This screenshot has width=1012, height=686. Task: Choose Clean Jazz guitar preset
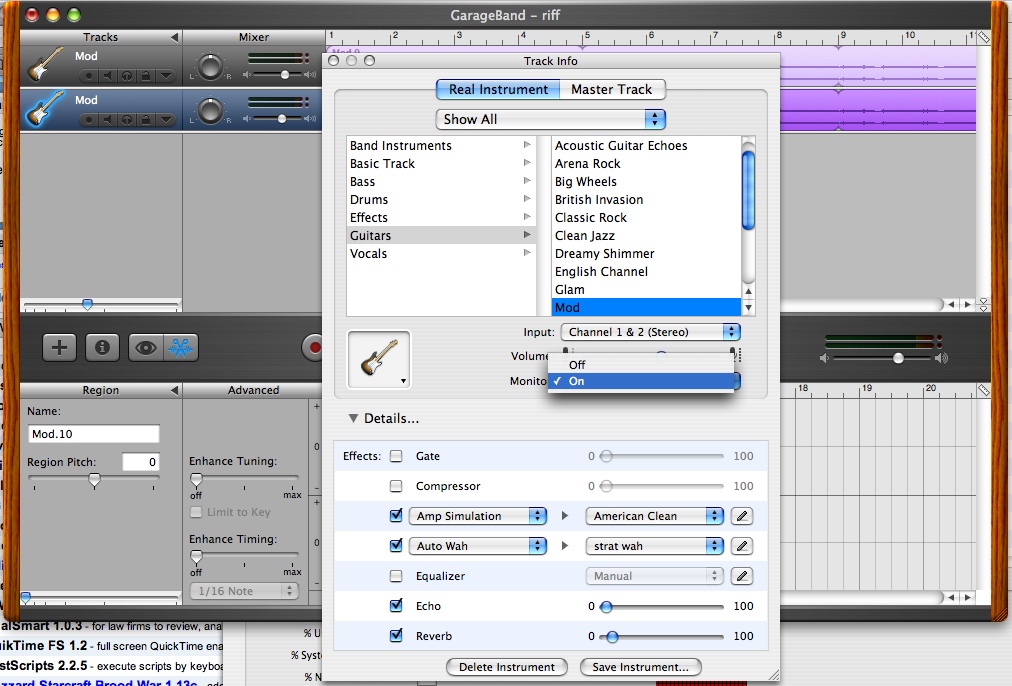point(646,236)
